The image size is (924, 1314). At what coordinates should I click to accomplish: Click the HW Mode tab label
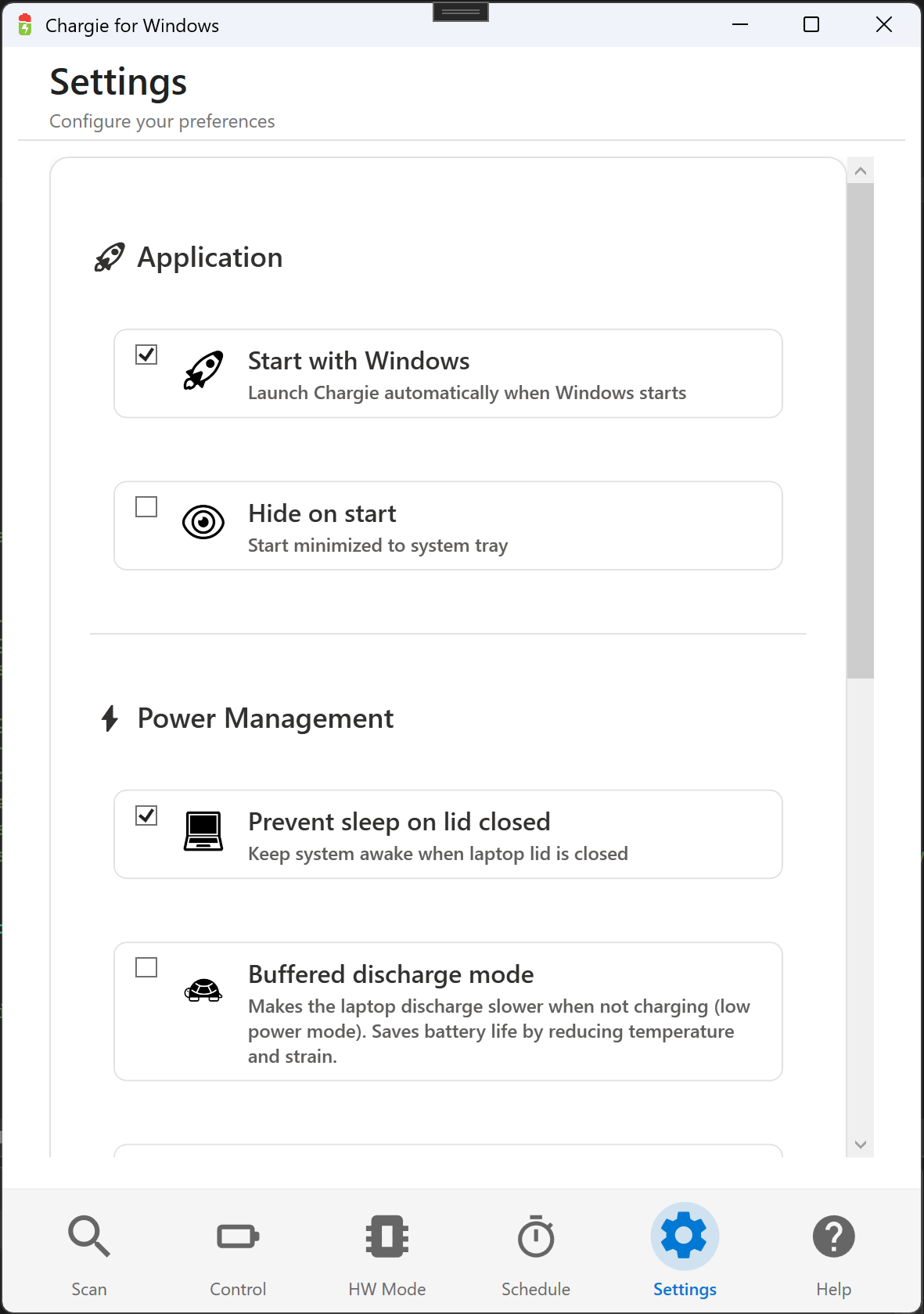click(386, 1289)
